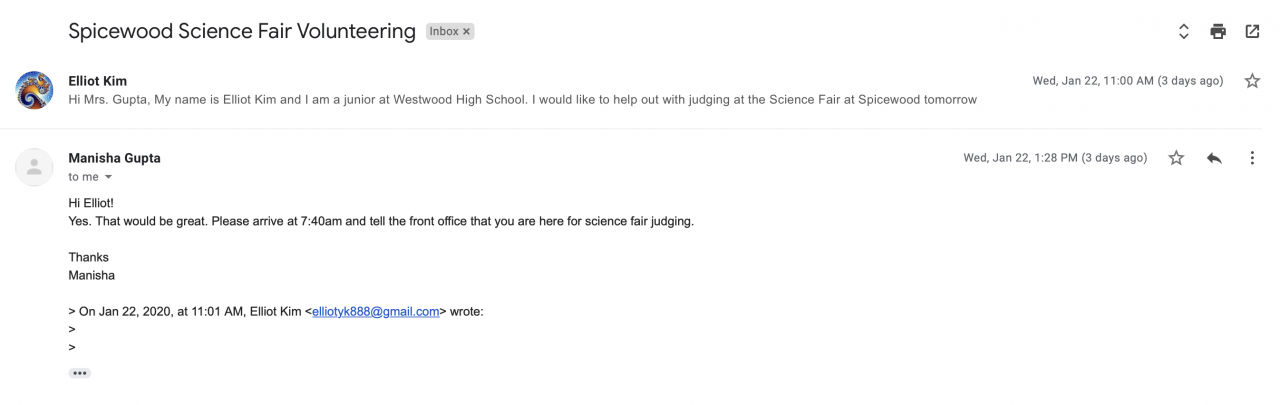Print all messages with printer icon

point(1218,31)
